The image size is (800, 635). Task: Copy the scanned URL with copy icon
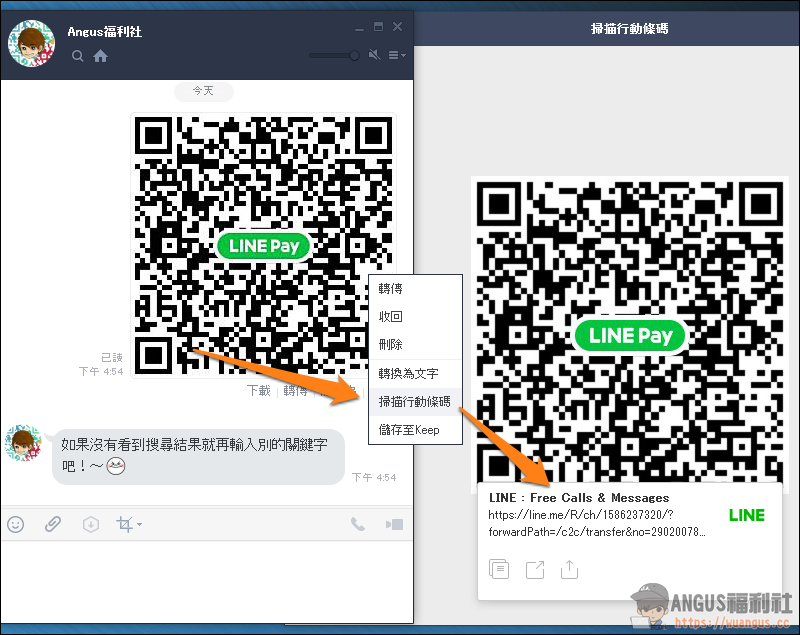500,569
